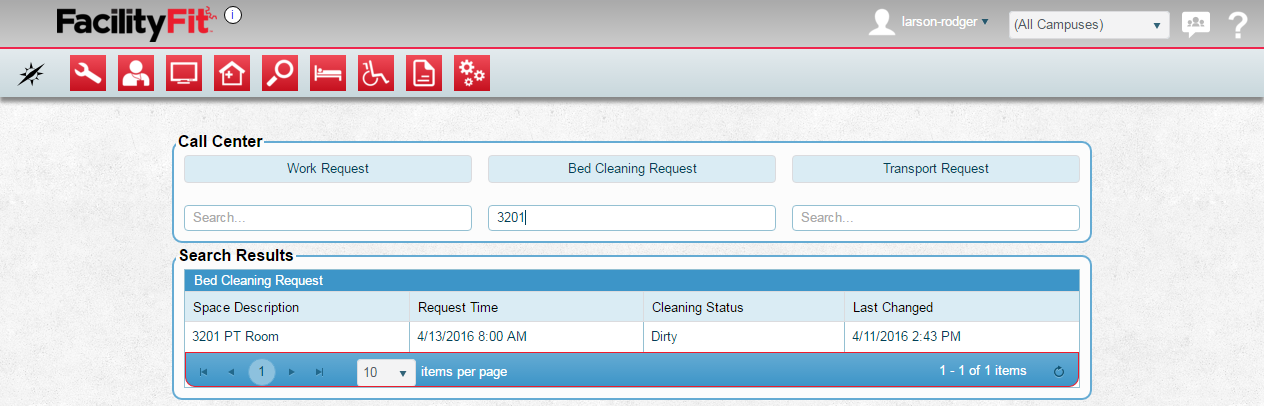Click the info icon beside FacilityFit logo
The height and width of the screenshot is (406, 1264).
pos(233,15)
